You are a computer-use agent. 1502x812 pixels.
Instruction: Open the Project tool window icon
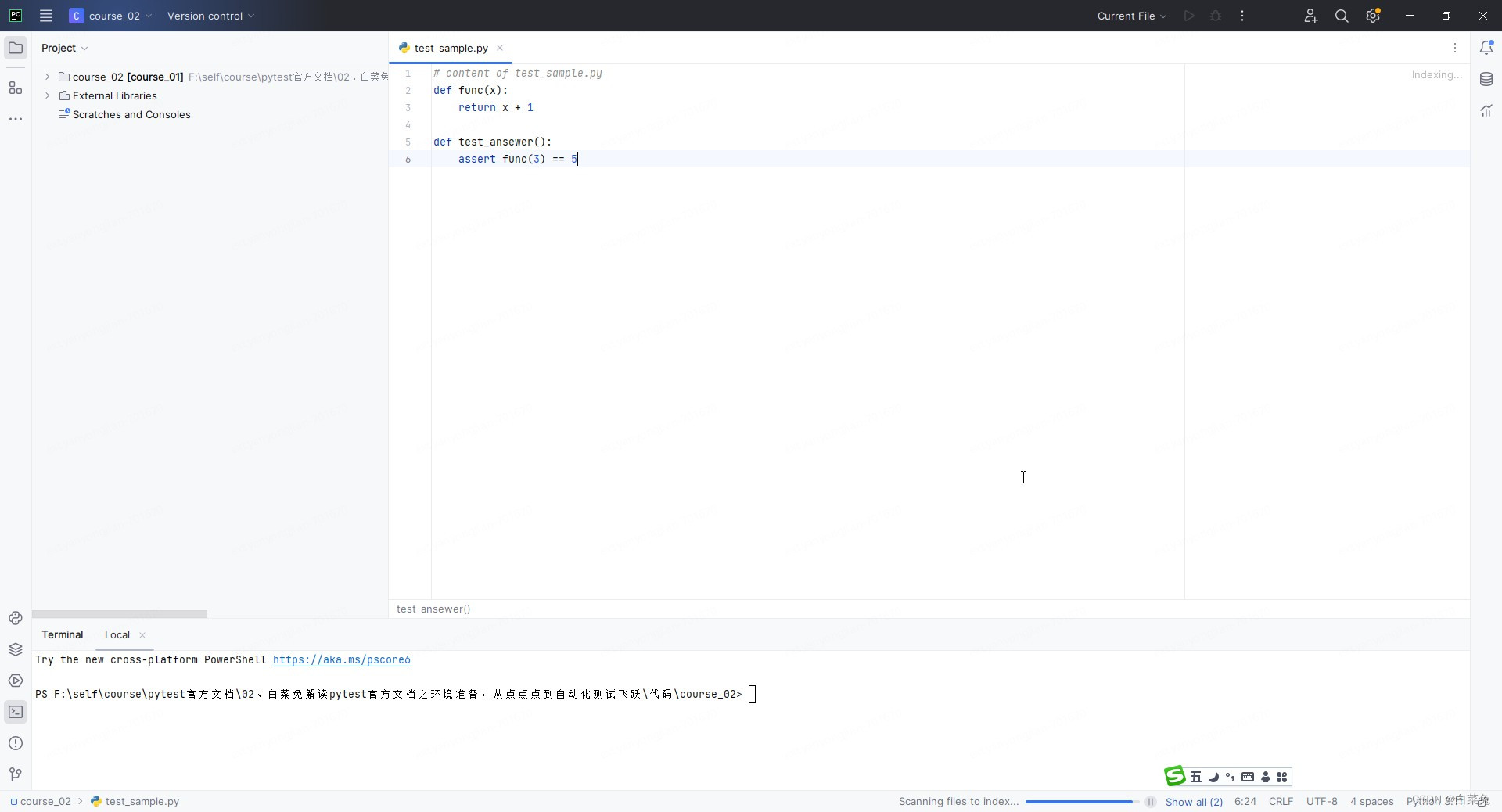[16, 48]
